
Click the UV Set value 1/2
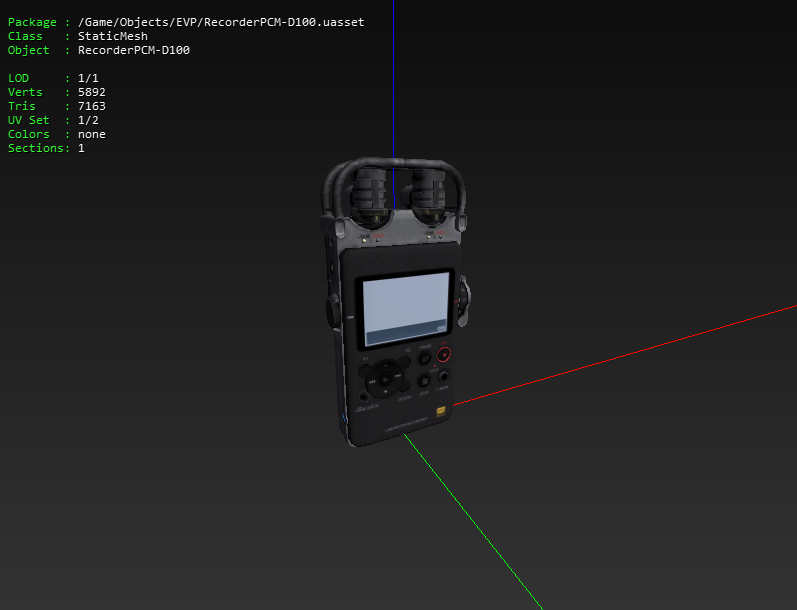pos(88,120)
